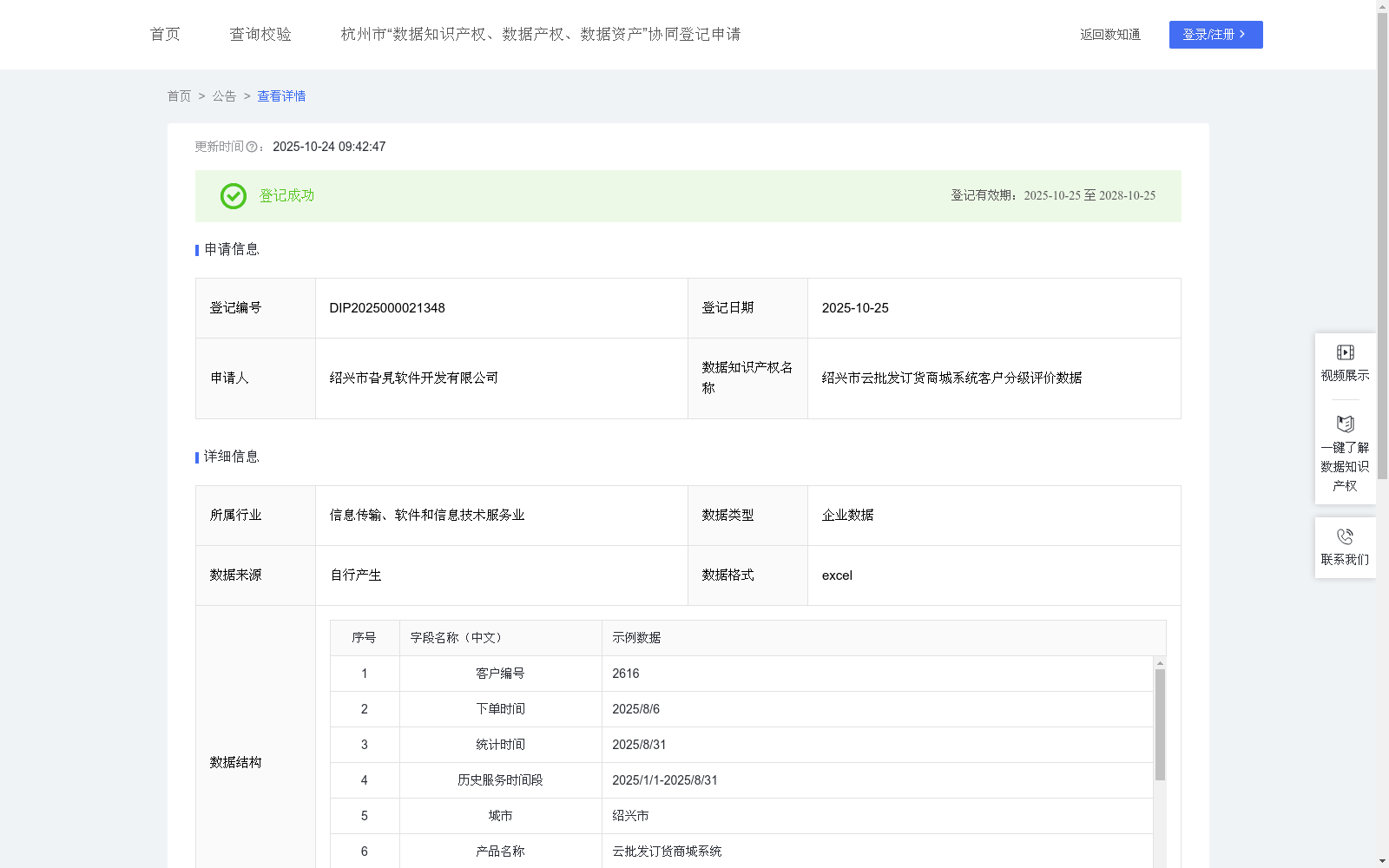This screenshot has width=1389, height=868.
Task: Click the 城市 field row
Action: click(741, 816)
